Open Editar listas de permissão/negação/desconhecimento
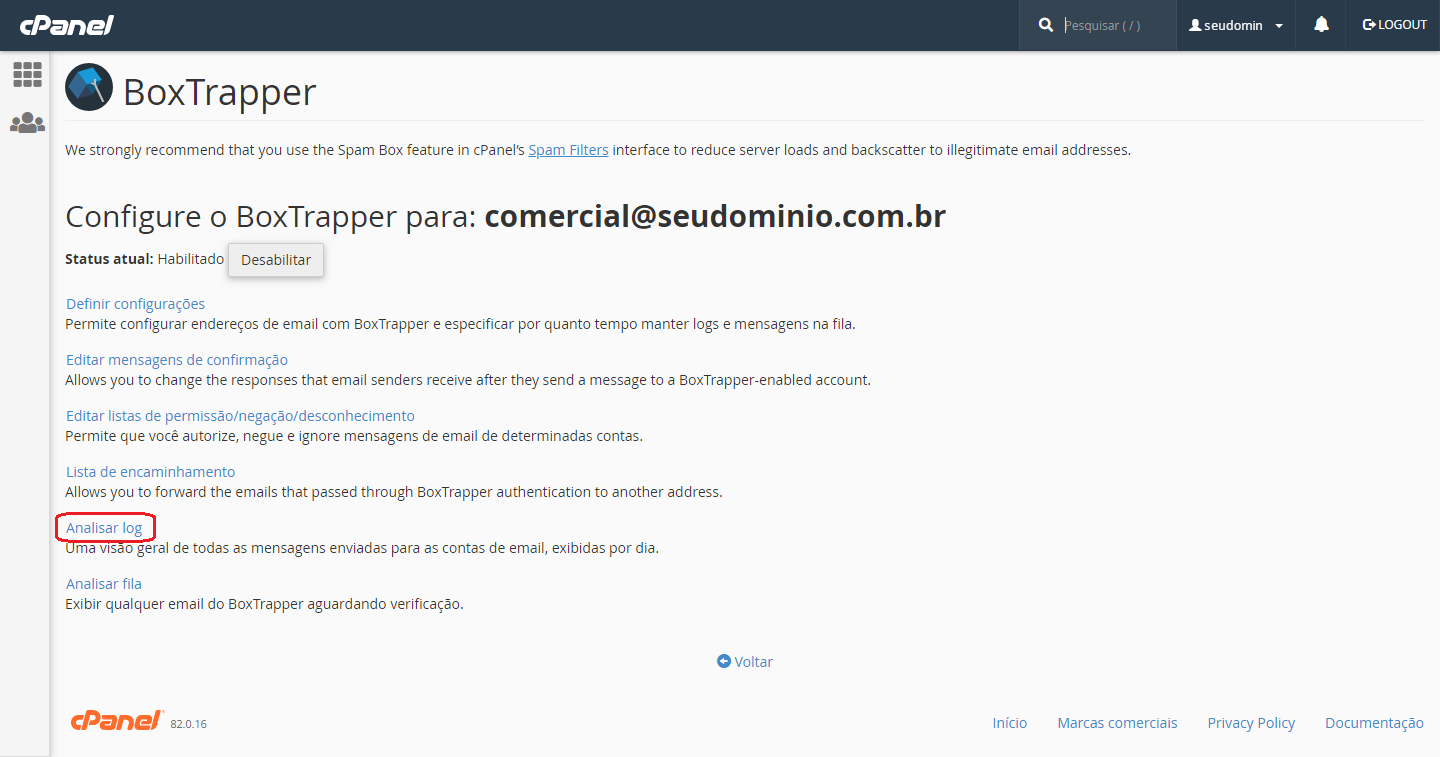The image size is (1440, 757). 240,416
